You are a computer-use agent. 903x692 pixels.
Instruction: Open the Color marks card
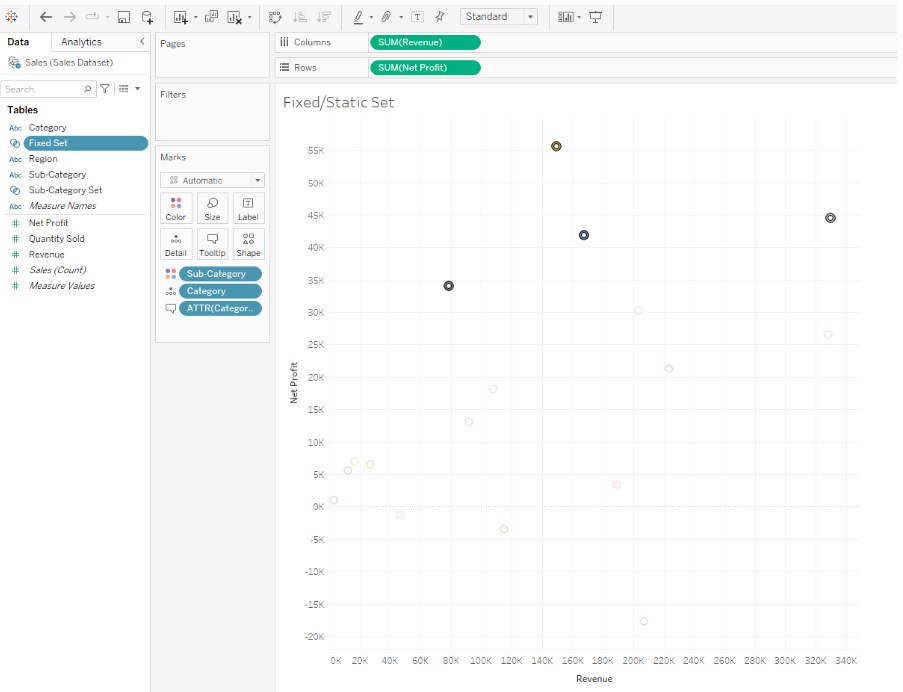coord(176,207)
